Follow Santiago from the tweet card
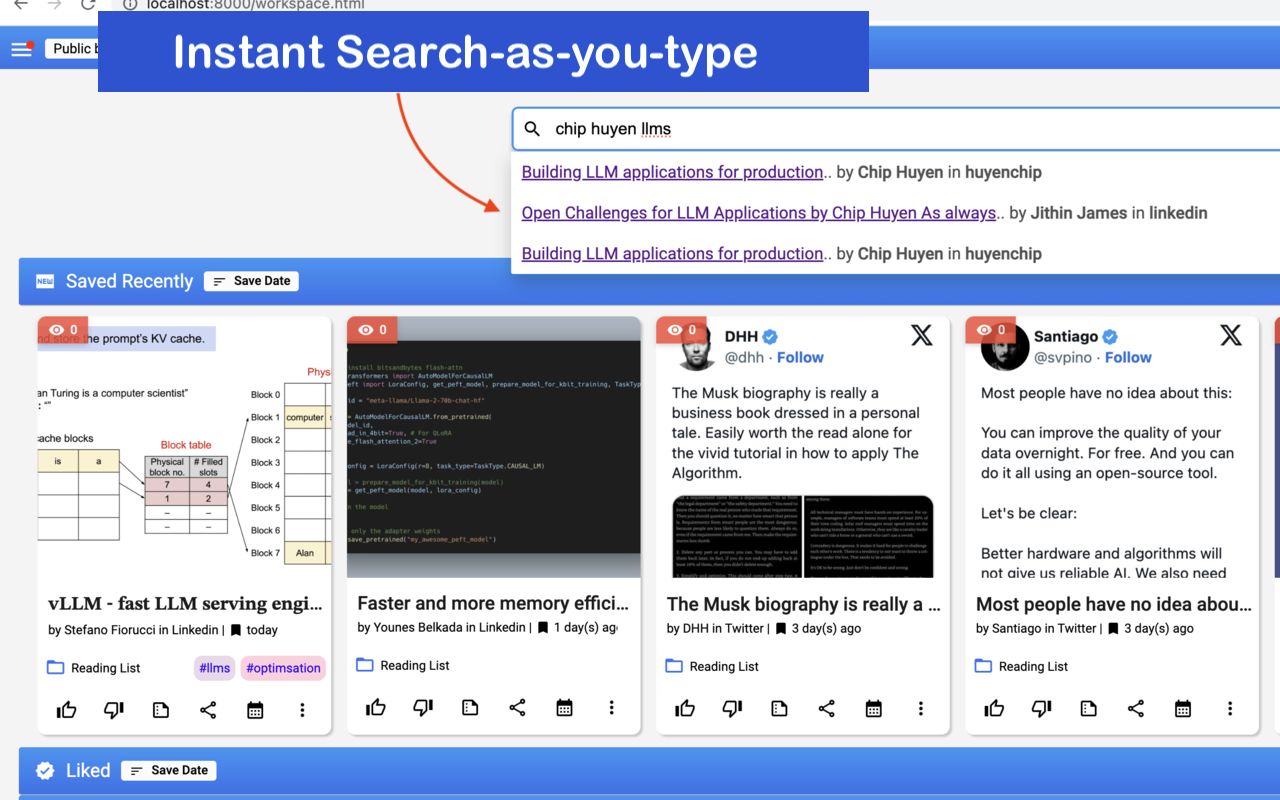This screenshot has height=800, width=1280. (1128, 357)
